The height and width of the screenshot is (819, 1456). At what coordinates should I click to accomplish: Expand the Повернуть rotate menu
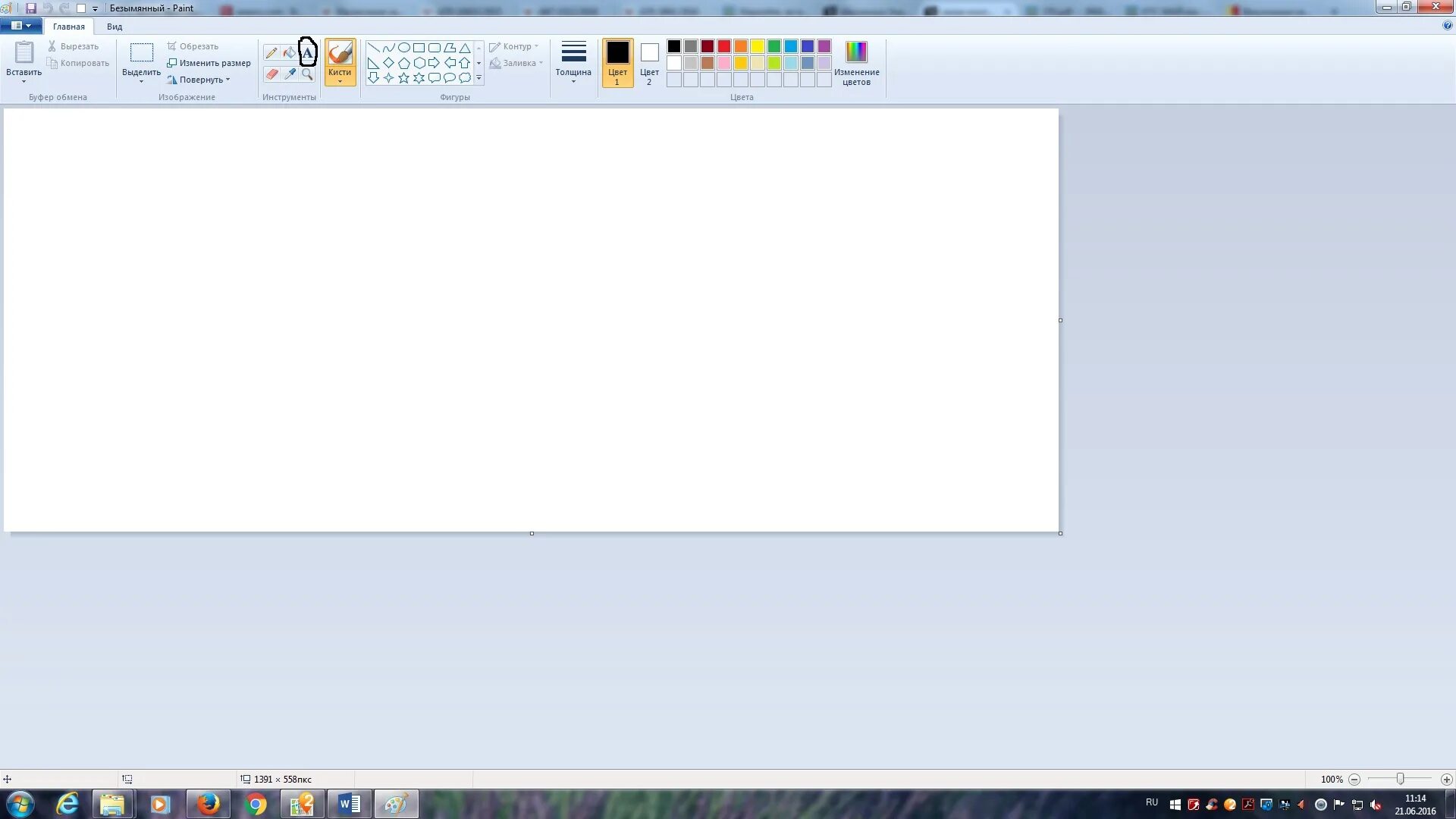pyautogui.click(x=198, y=80)
